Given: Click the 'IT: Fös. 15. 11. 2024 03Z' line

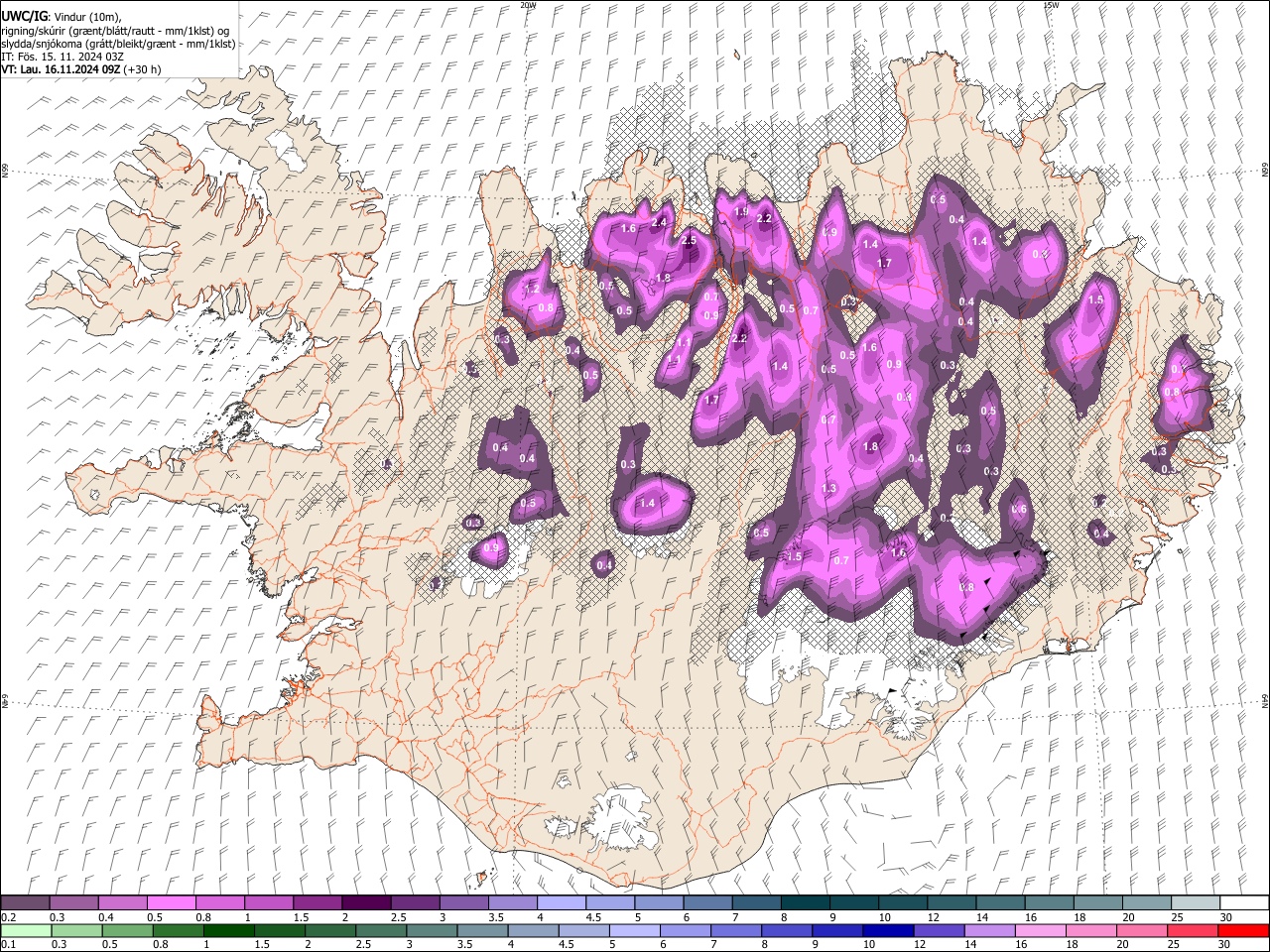Looking at the screenshot, I should [x=63, y=57].
